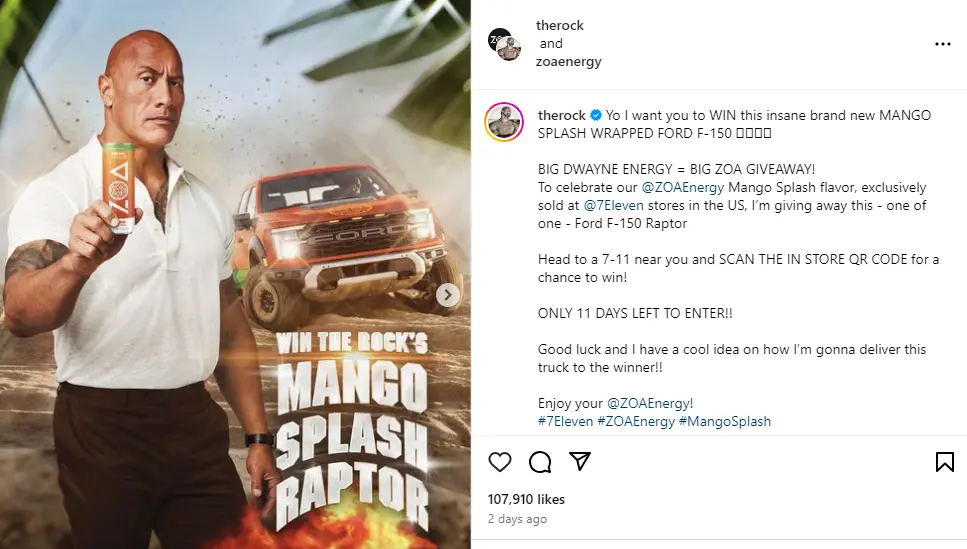Viewport: 967px width, 549px height.
Task: Click the Mango Splash Raptor post image
Action: pyautogui.click(x=235, y=275)
